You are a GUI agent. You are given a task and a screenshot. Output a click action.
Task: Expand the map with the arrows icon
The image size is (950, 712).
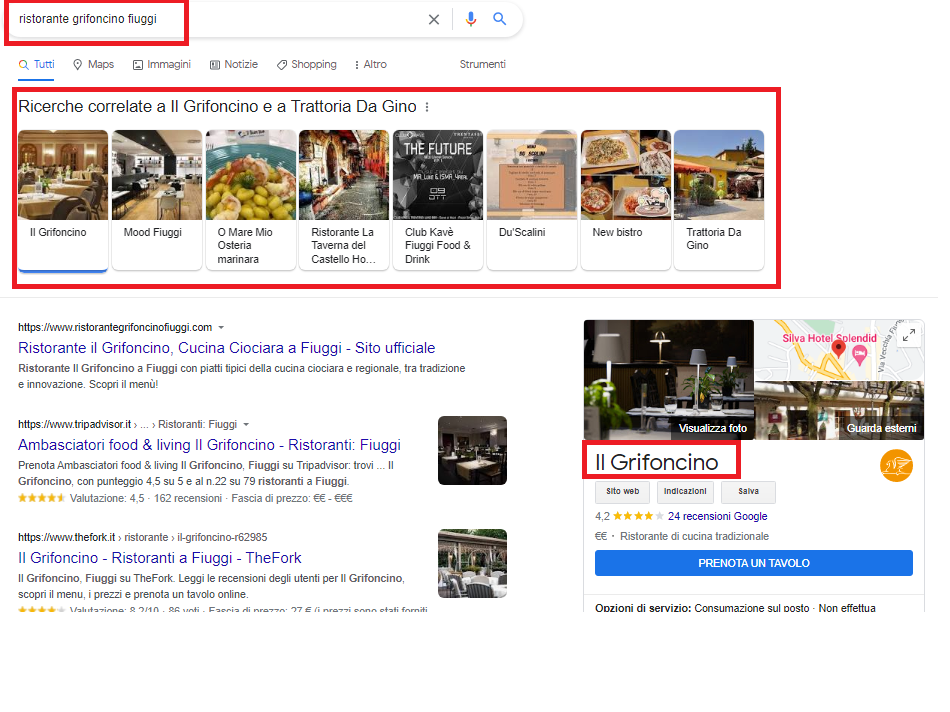point(909,334)
